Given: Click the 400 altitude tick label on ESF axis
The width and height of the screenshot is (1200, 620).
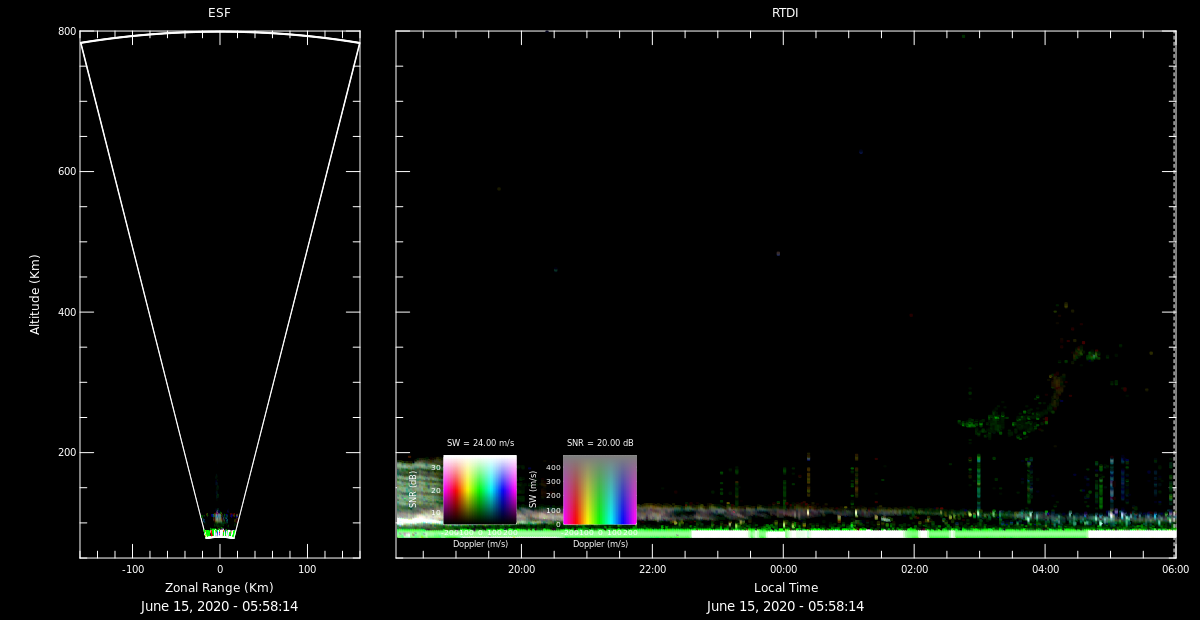Looking at the screenshot, I should pos(67,312).
